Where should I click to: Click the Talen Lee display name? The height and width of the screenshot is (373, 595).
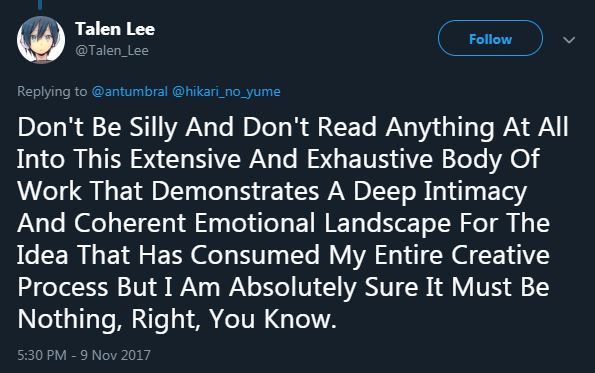(x=115, y=29)
